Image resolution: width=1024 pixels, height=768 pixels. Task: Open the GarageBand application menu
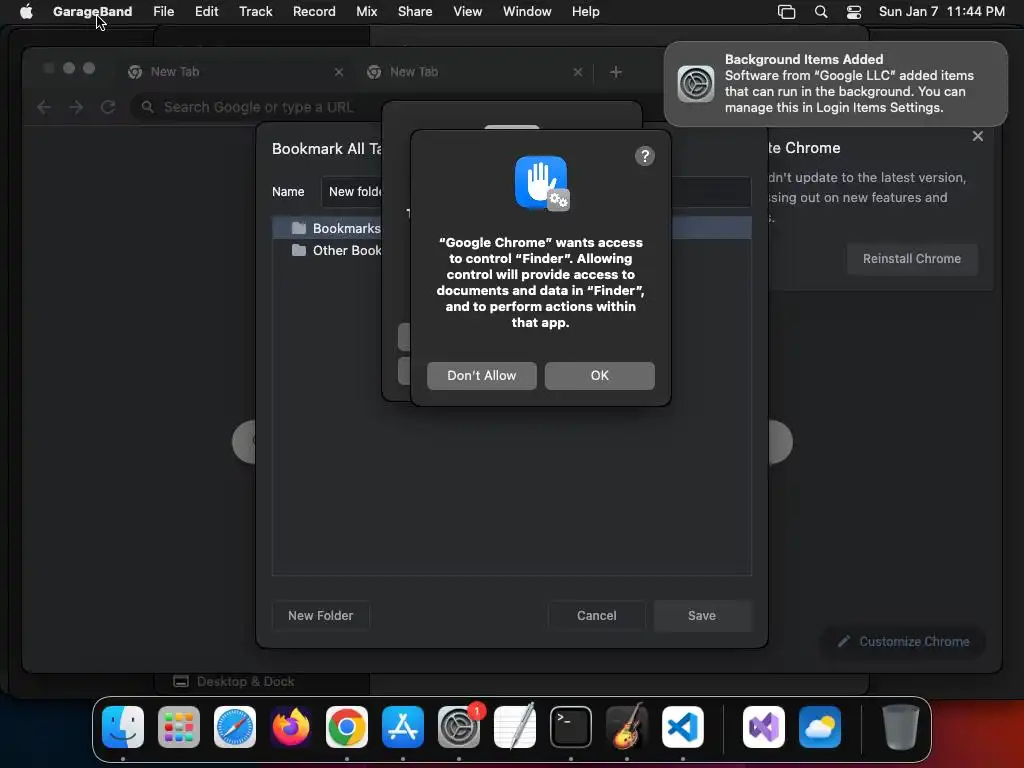(92, 11)
